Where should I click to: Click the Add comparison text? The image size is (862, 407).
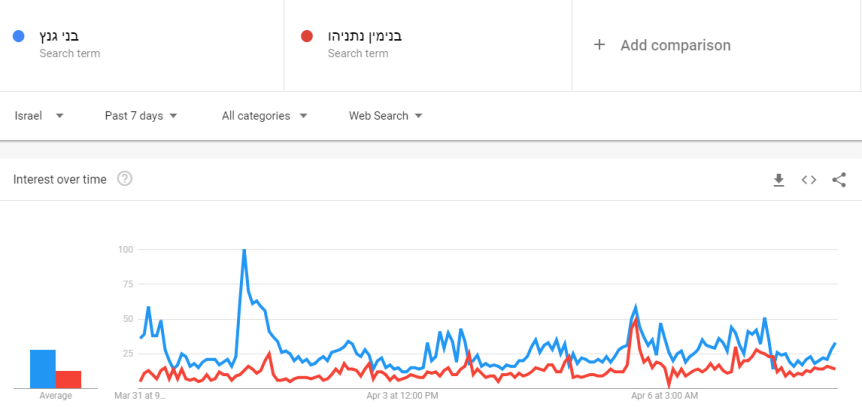point(675,45)
